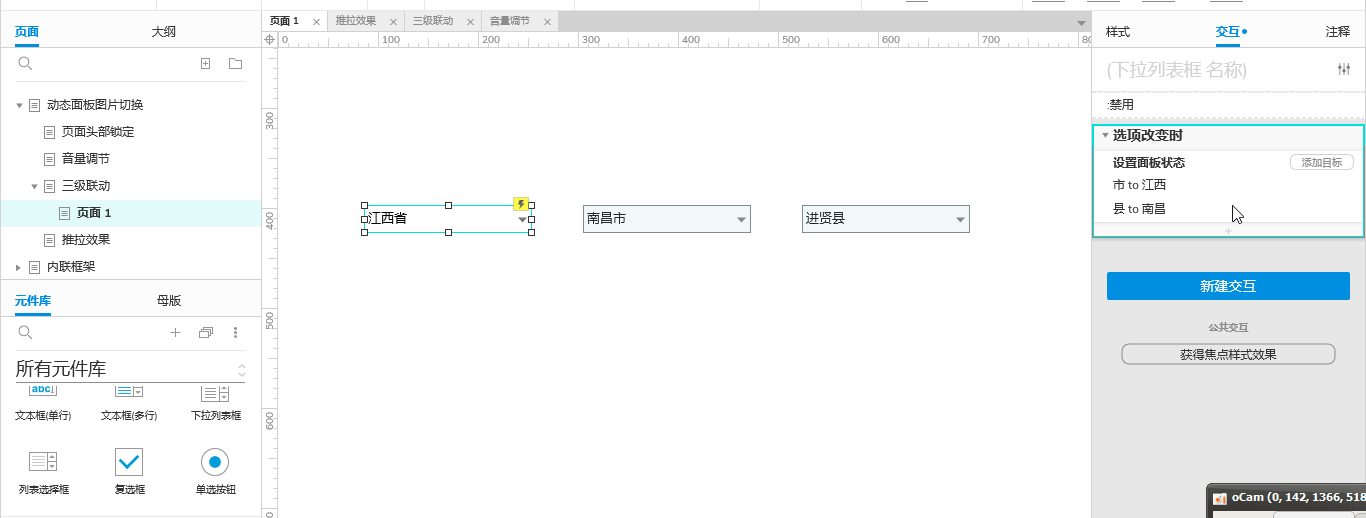Close the 页面 1 canvas tab
1366x518 pixels.
(x=316, y=21)
